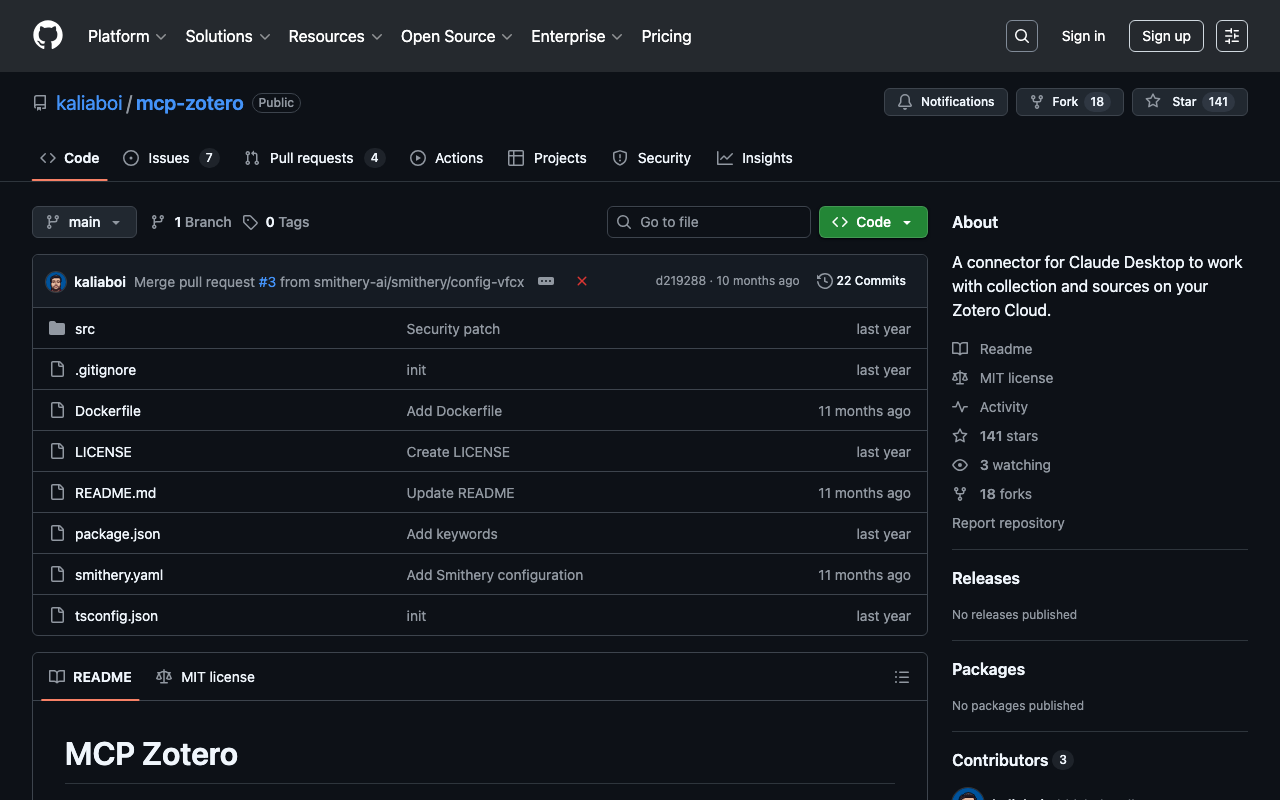Click the Sign up button

click(x=1165, y=36)
